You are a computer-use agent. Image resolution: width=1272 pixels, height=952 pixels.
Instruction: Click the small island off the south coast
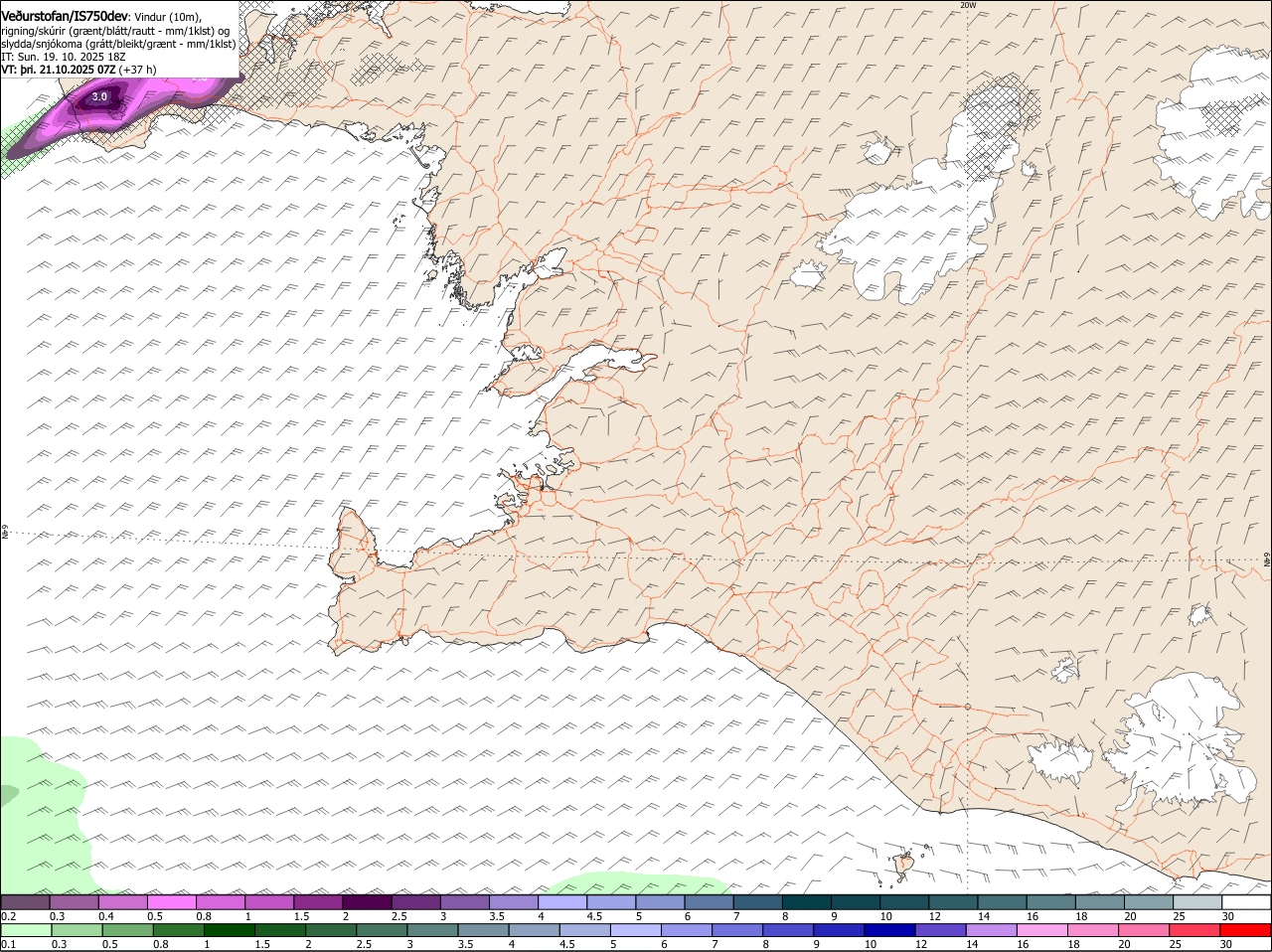(x=903, y=865)
